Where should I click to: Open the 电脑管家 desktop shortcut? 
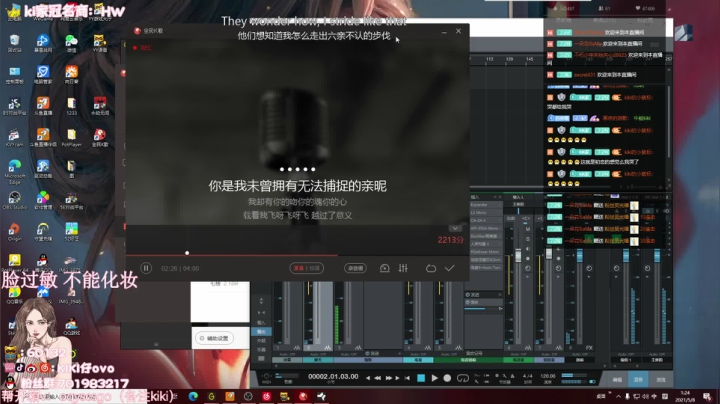click(x=43, y=74)
